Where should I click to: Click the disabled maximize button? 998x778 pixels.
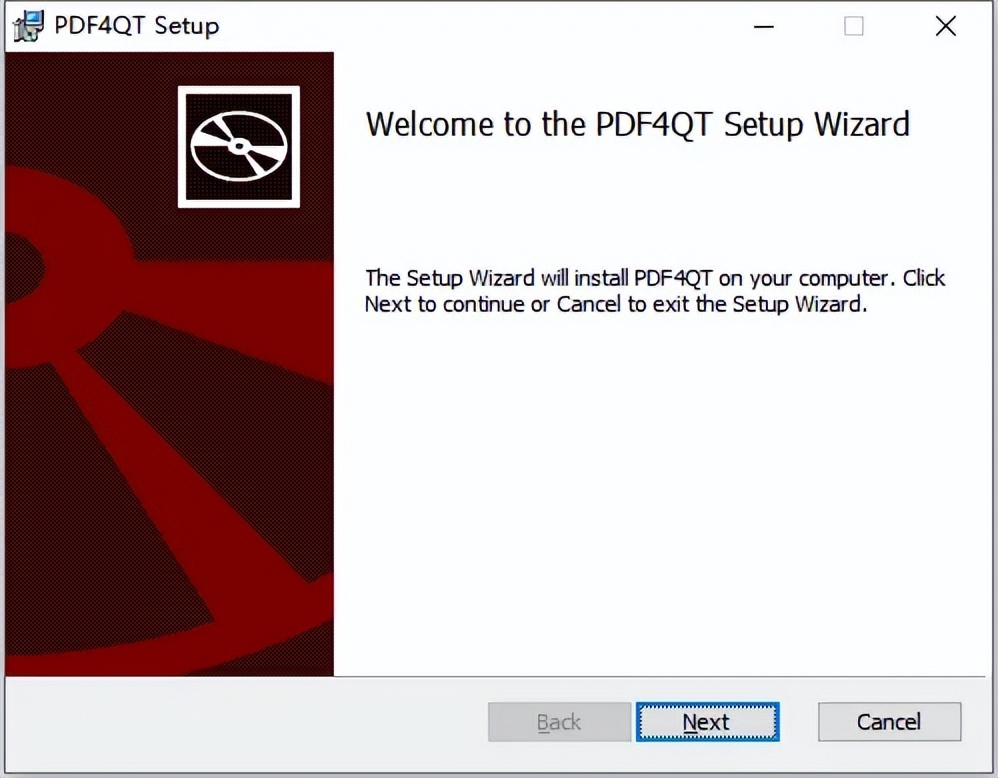[x=854, y=26]
